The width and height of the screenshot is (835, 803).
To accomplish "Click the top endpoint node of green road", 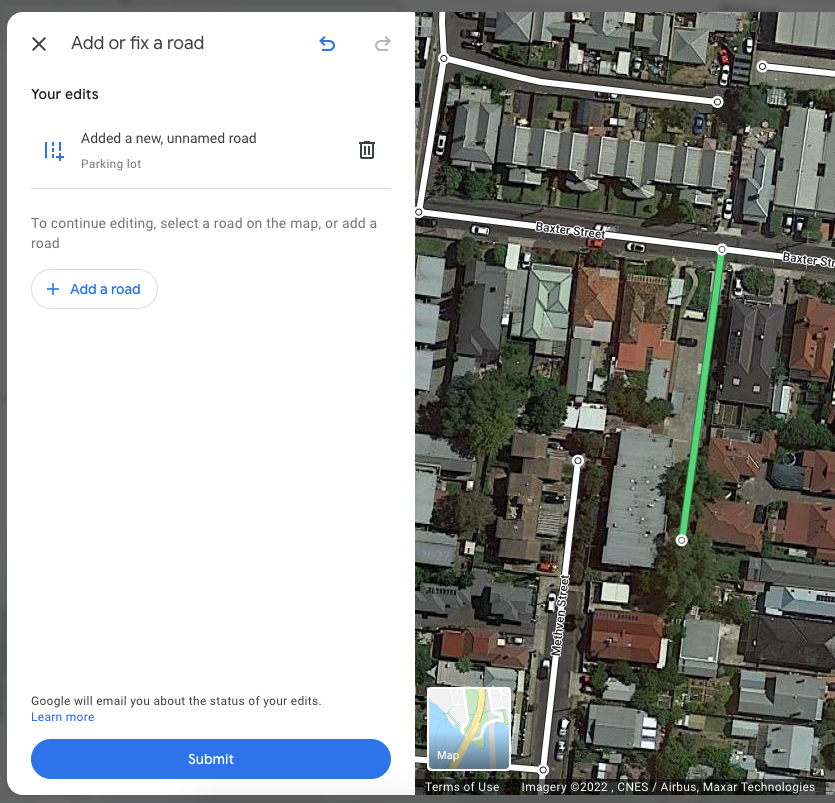I will click(722, 249).
